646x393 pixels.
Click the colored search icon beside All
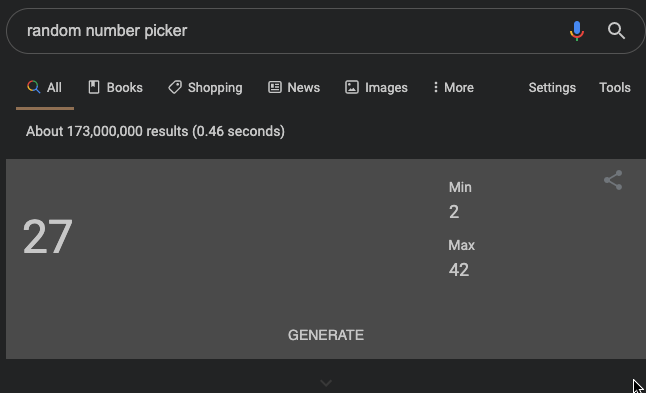coord(33,87)
